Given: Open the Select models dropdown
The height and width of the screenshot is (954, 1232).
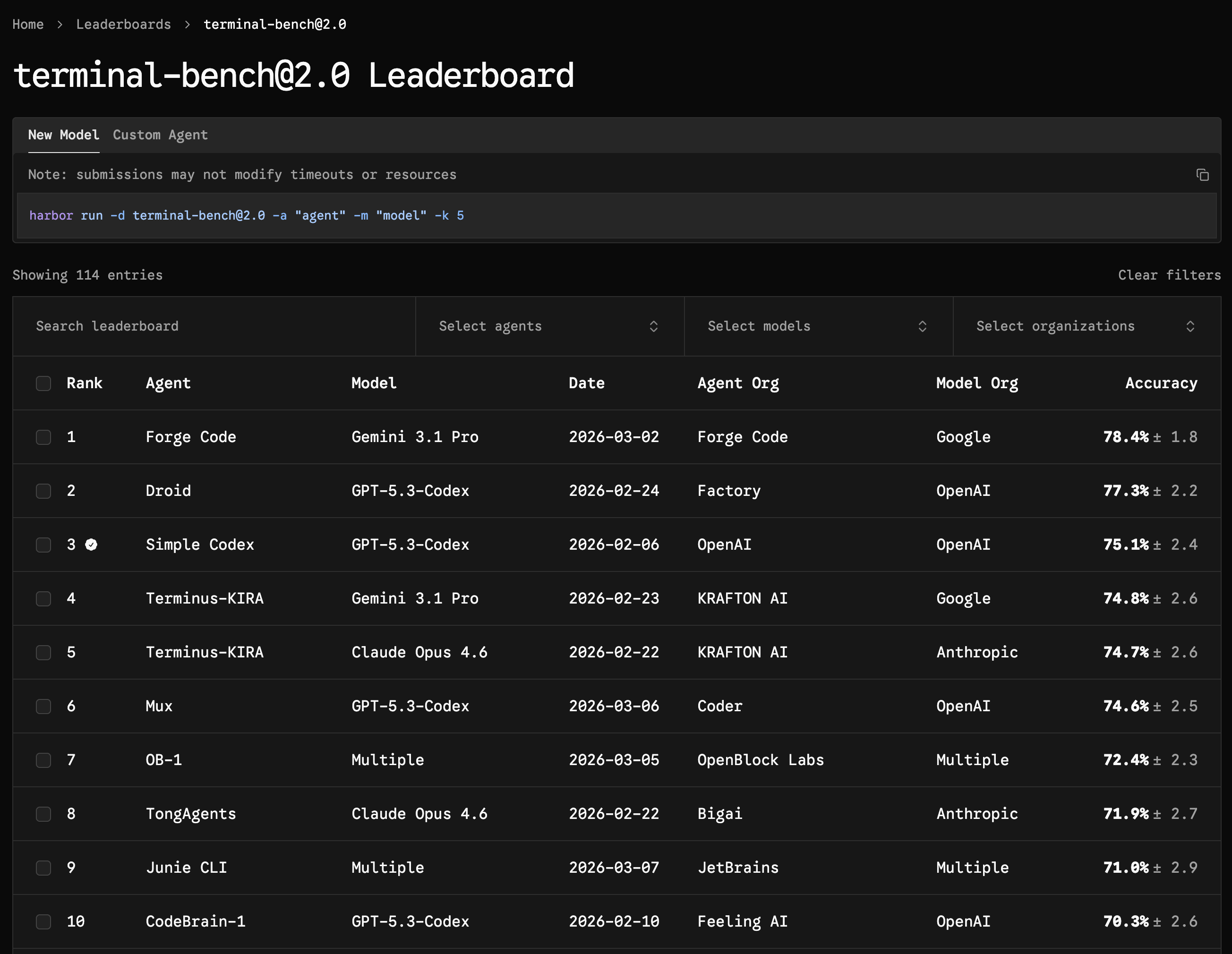Looking at the screenshot, I should point(818,326).
